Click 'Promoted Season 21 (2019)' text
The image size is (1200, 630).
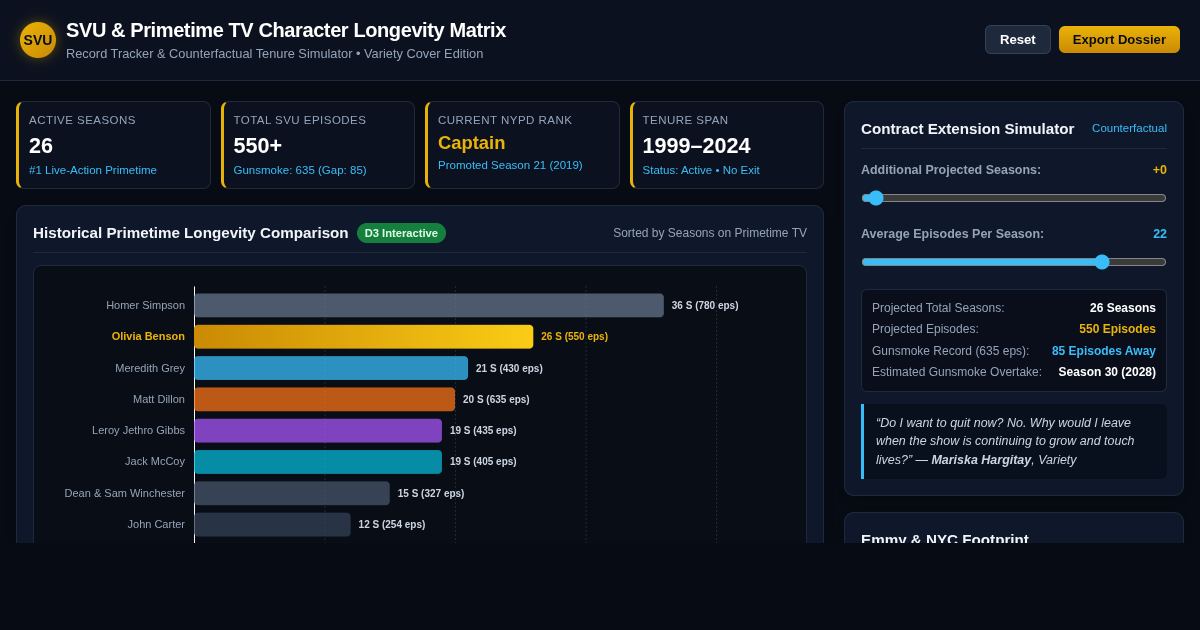coord(510,165)
